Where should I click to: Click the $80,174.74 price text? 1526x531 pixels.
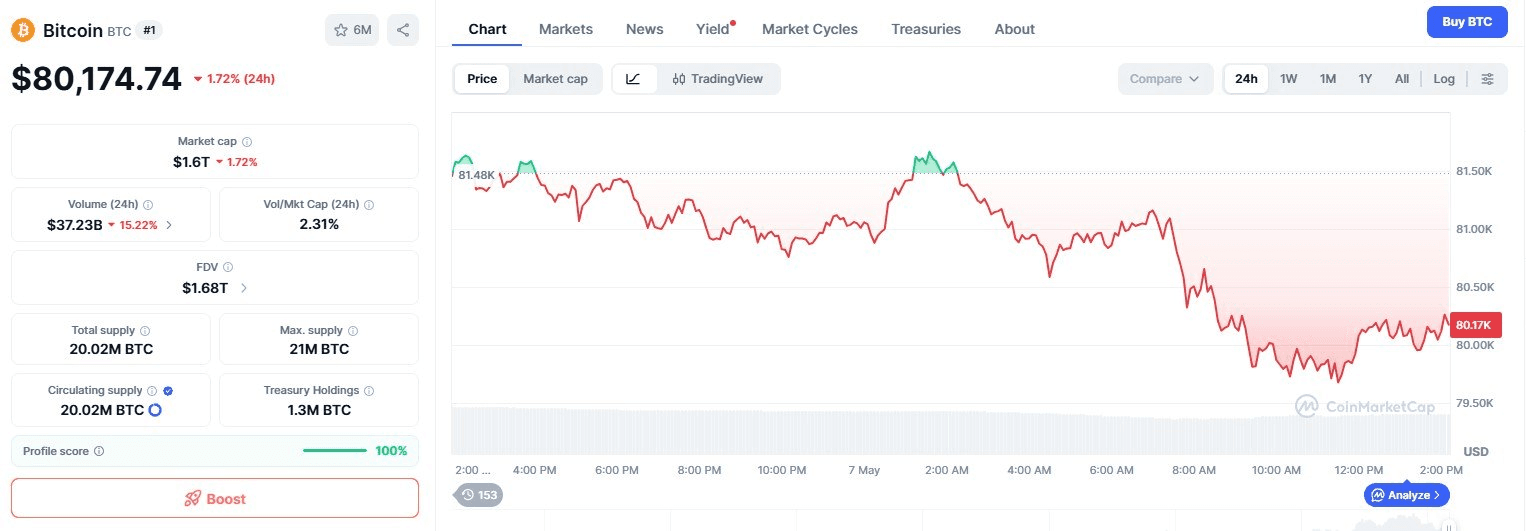97,78
